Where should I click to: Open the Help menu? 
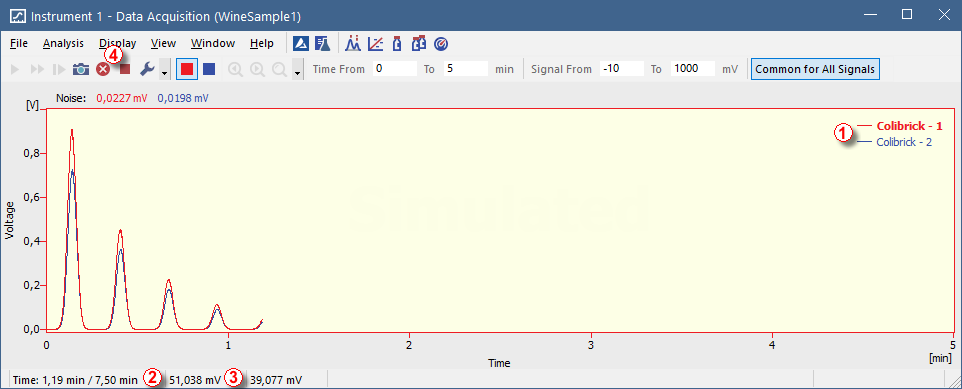click(x=262, y=44)
